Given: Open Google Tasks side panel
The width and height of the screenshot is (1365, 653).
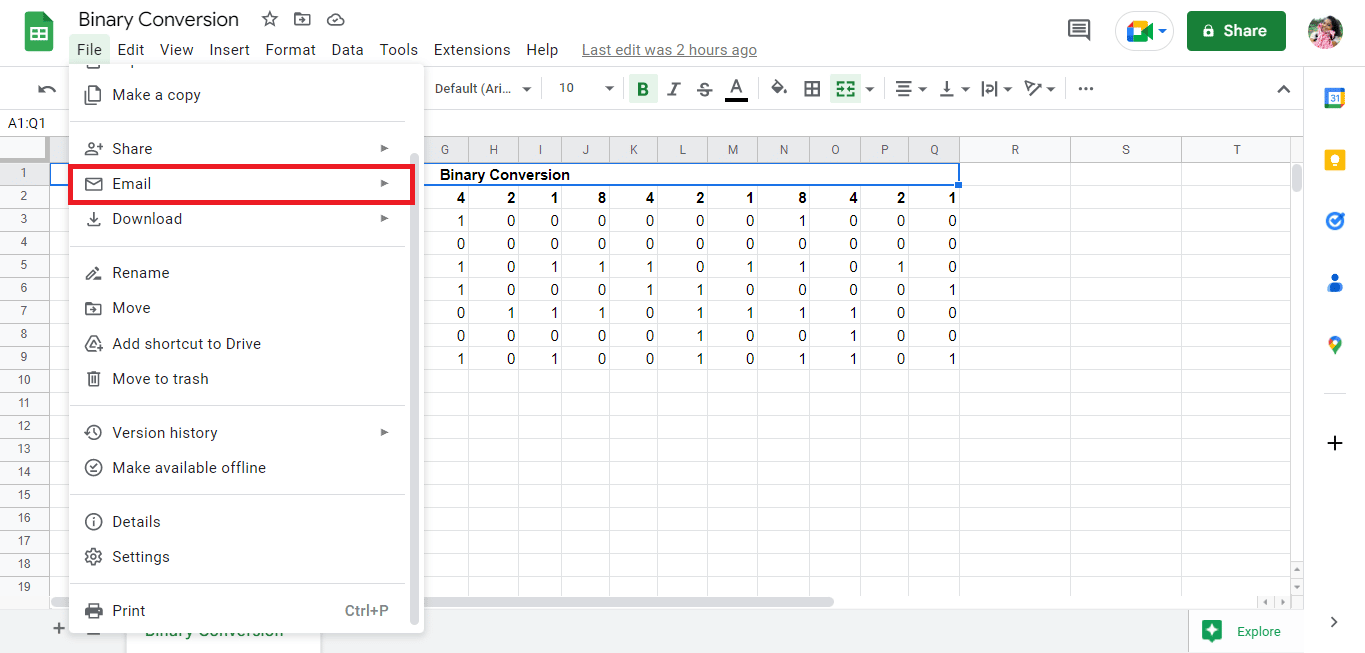Looking at the screenshot, I should click(x=1334, y=221).
